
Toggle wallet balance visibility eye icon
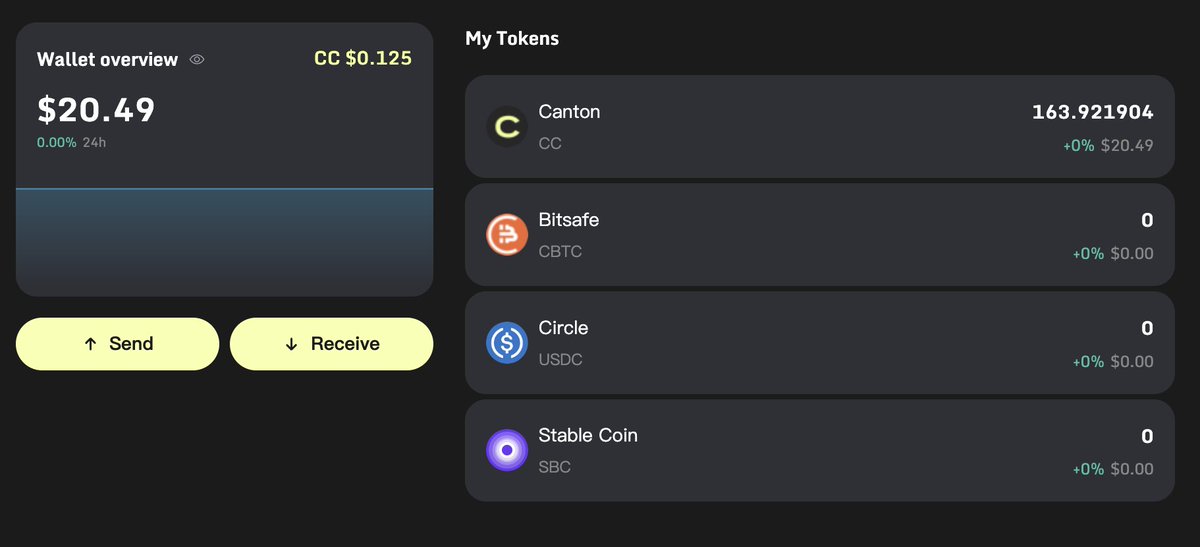(x=197, y=60)
